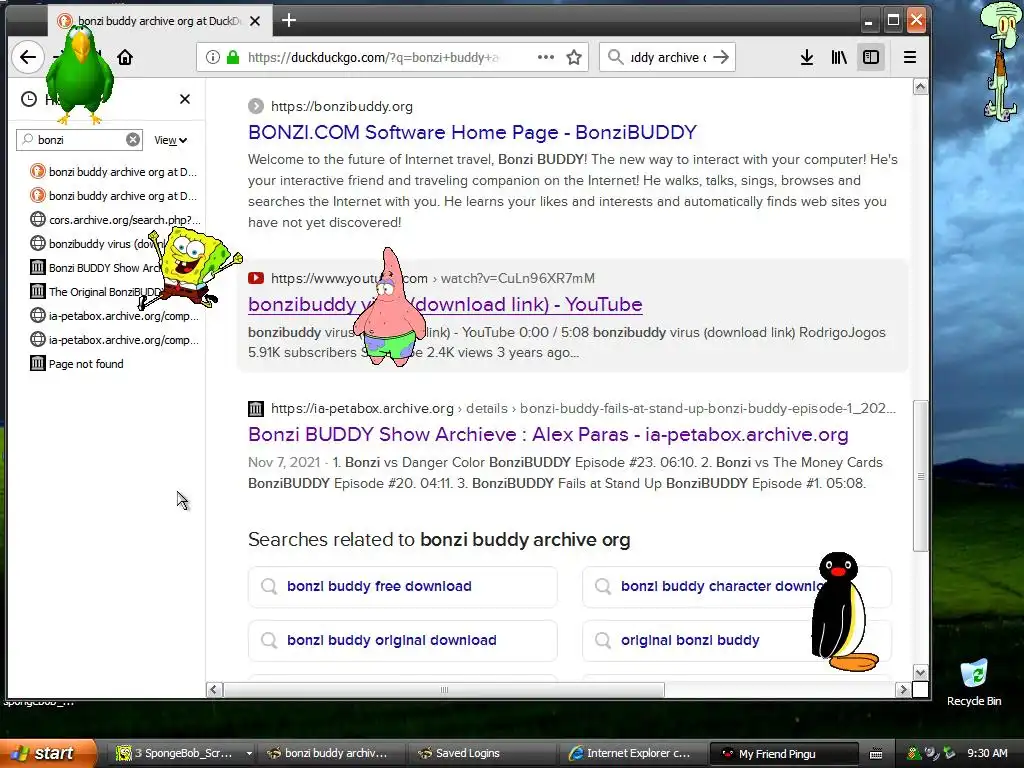Viewport: 1024px width, 768px height.
Task: Open first bonzi buddy archive org history entry
Action: point(114,172)
